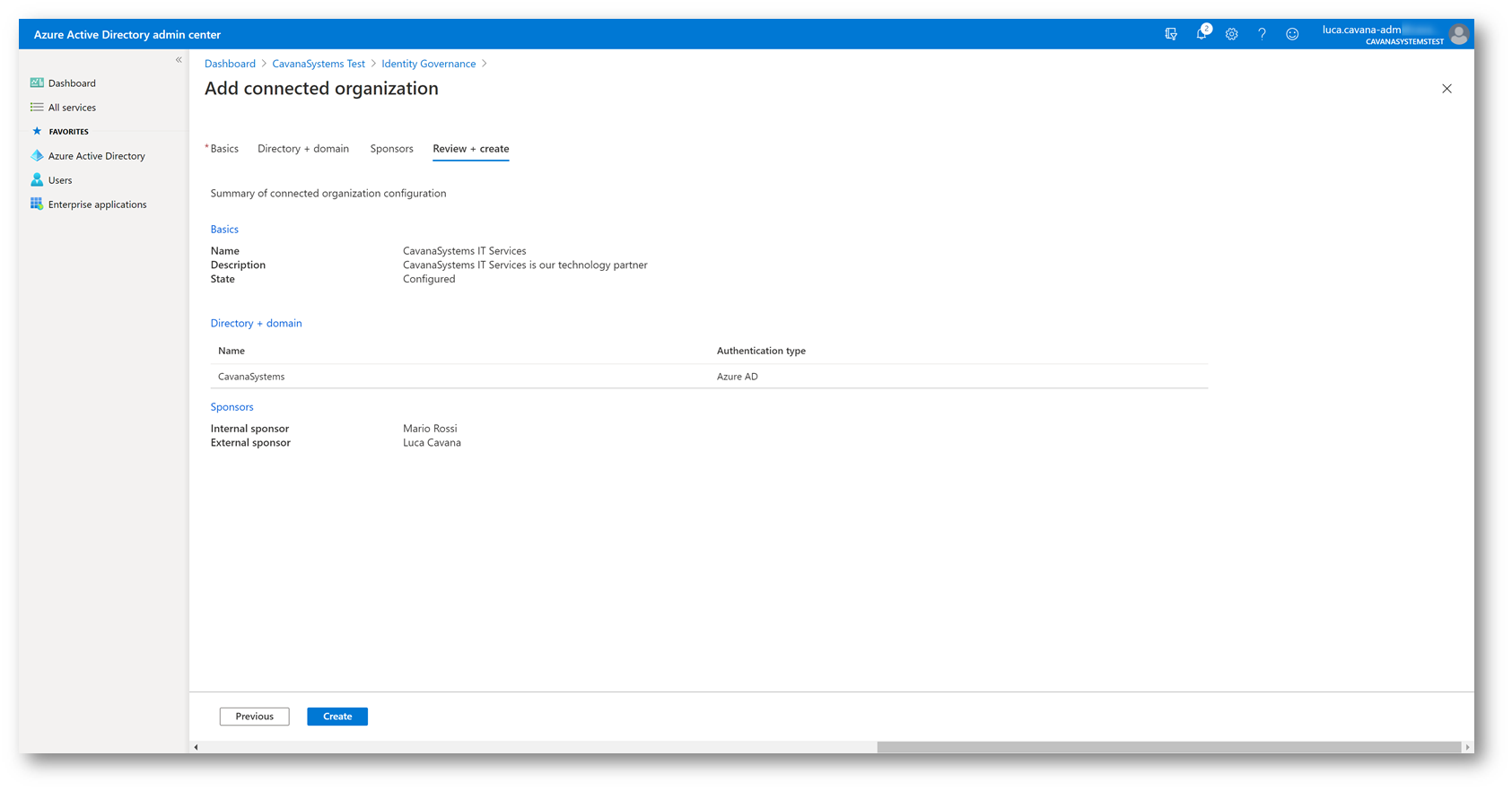Click the Sponsors section heading link
The width and height of the screenshot is (1512, 791).
[232, 407]
